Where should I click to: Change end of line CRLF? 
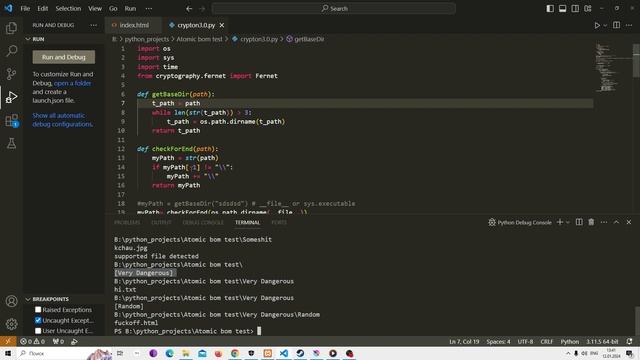click(x=547, y=341)
